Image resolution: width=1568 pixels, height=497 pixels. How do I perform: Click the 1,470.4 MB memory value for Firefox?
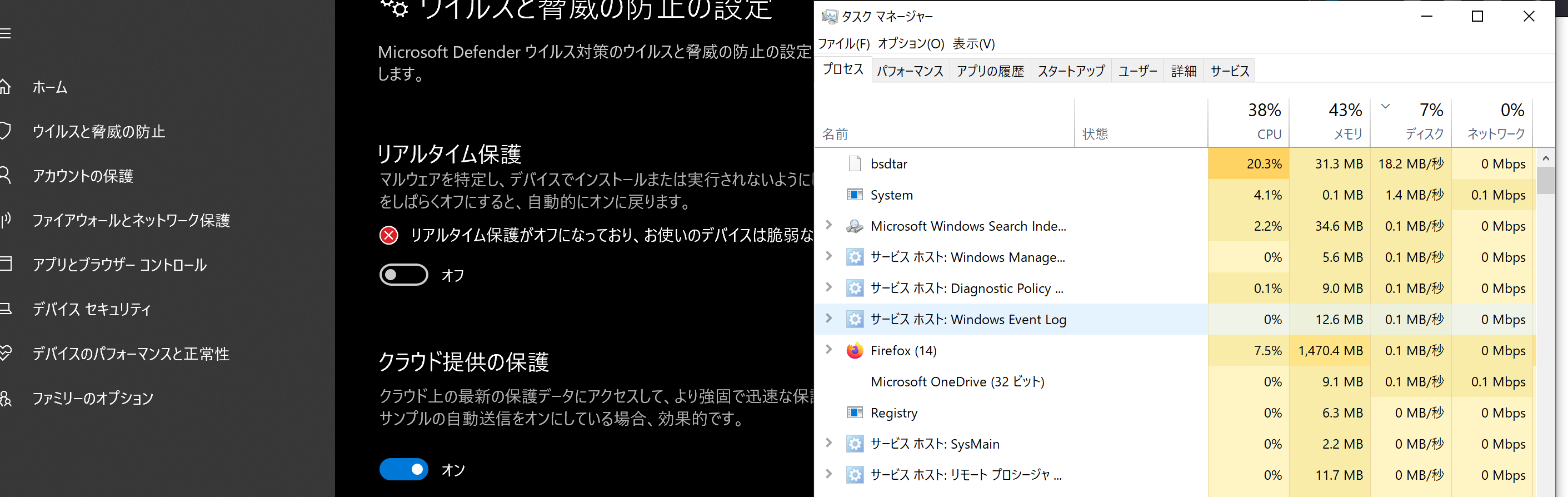(x=1330, y=351)
